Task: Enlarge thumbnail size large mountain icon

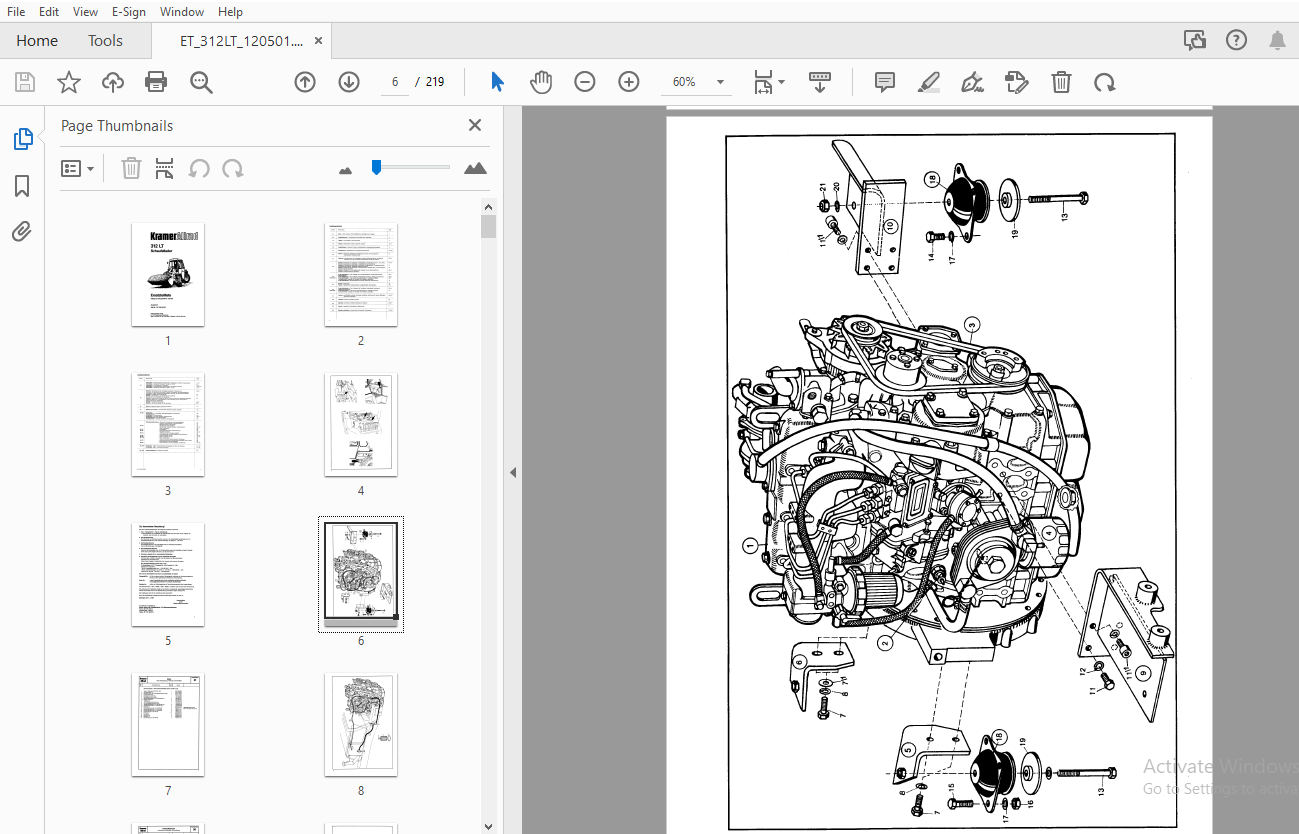Action: (x=476, y=168)
